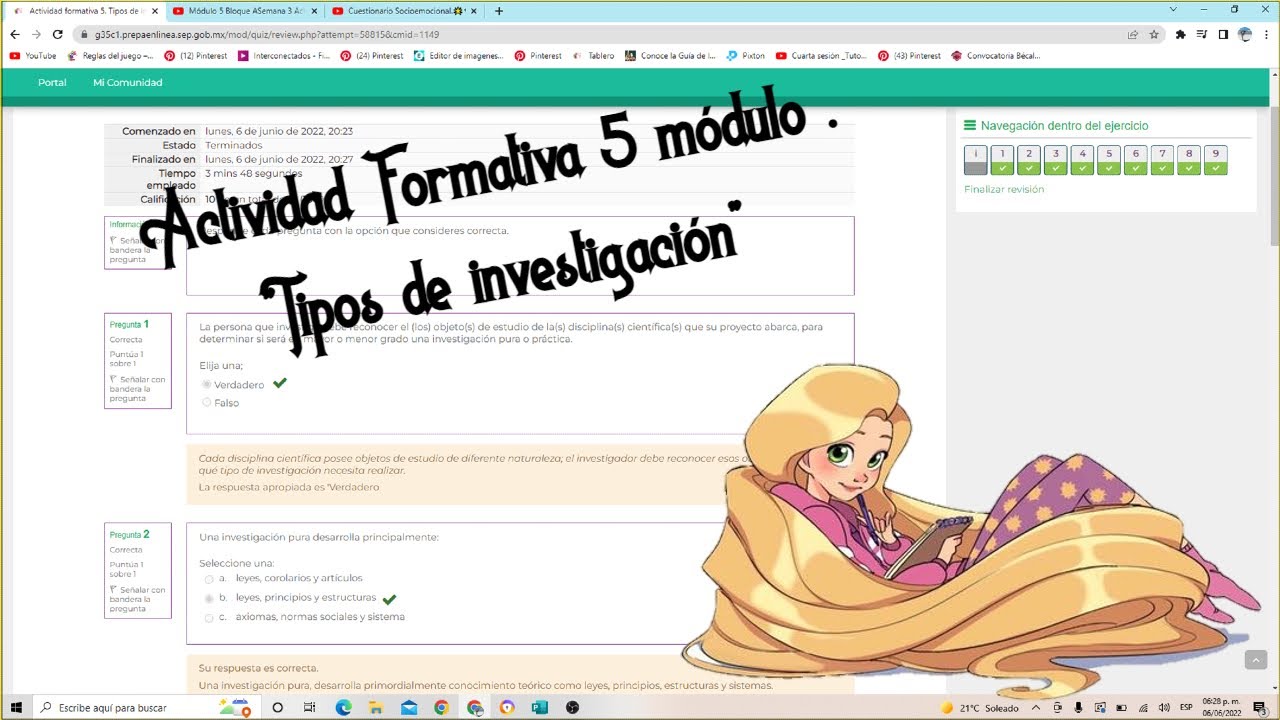
Task: Open the YouTube bookmark
Action: [x=33, y=56]
